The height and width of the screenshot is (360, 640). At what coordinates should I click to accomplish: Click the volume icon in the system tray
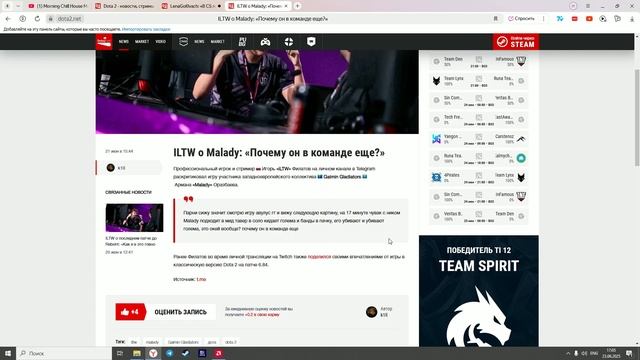click(x=584, y=353)
